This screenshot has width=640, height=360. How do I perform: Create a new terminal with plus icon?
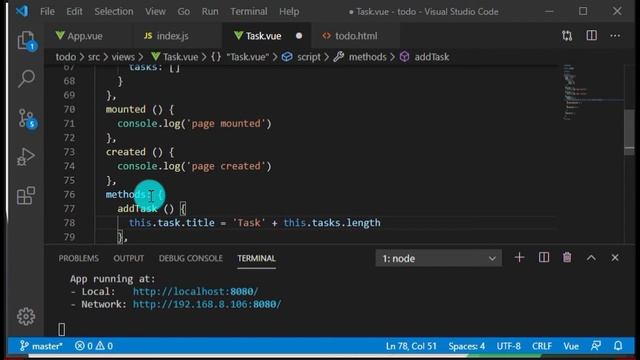(x=519, y=258)
